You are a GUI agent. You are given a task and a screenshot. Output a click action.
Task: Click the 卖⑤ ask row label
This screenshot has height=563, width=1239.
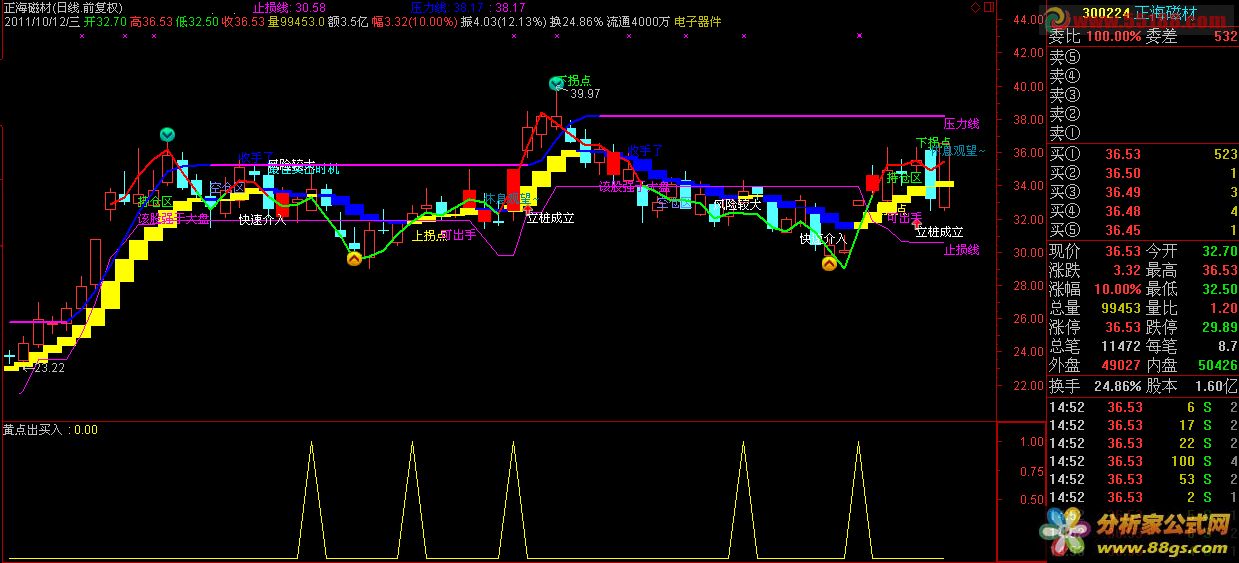(x=1065, y=56)
